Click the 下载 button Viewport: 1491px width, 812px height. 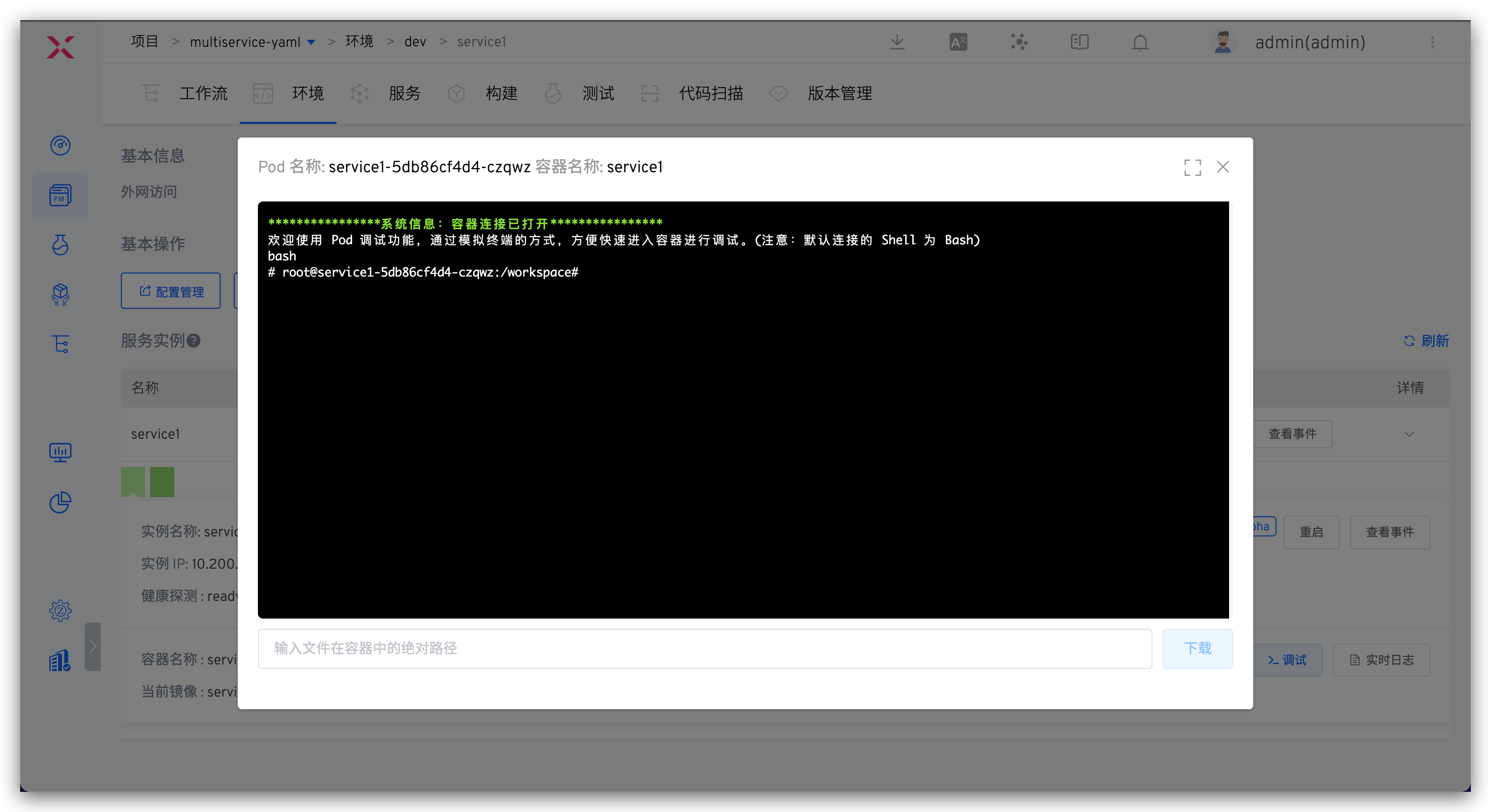click(x=1197, y=648)
